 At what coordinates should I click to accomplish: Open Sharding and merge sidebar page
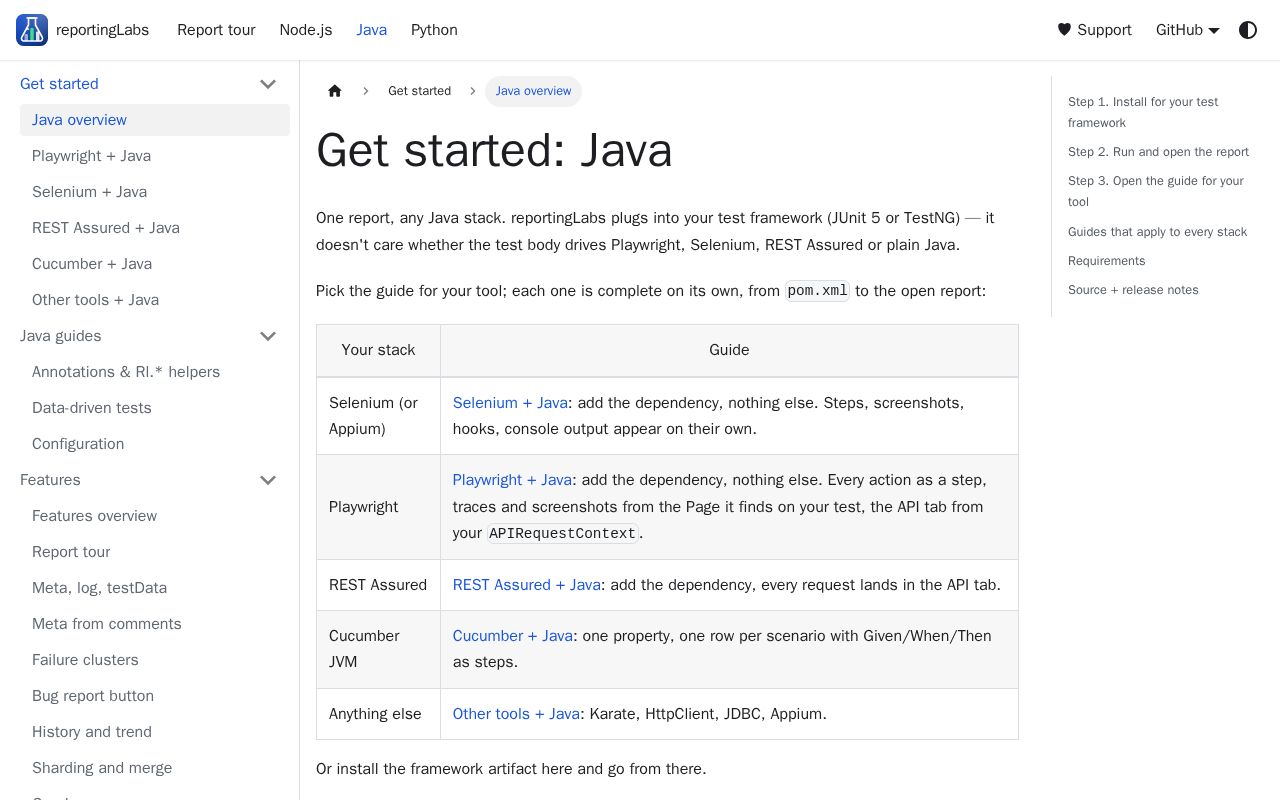155,768
